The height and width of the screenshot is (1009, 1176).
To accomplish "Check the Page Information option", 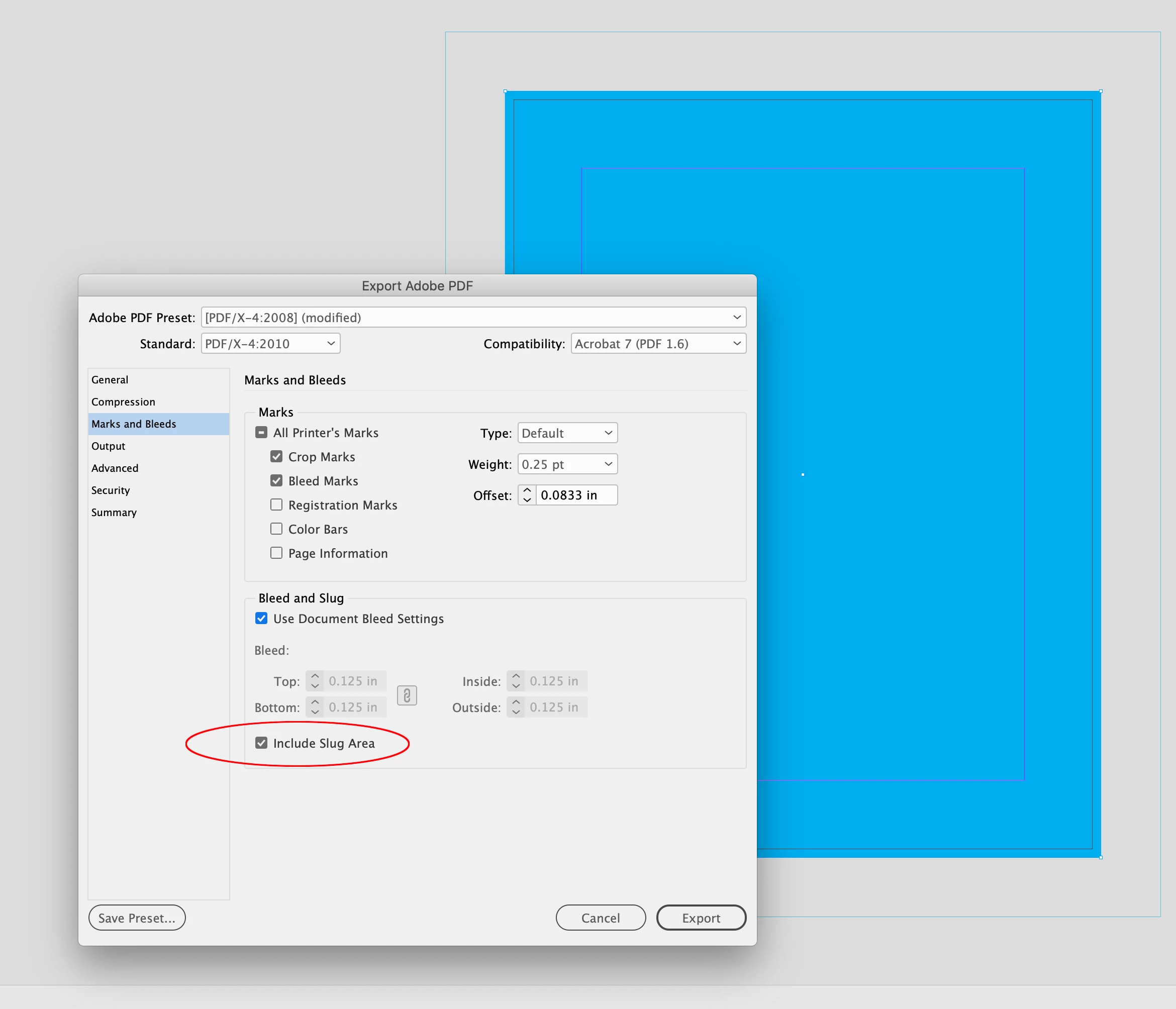I will tap(276, 553).
